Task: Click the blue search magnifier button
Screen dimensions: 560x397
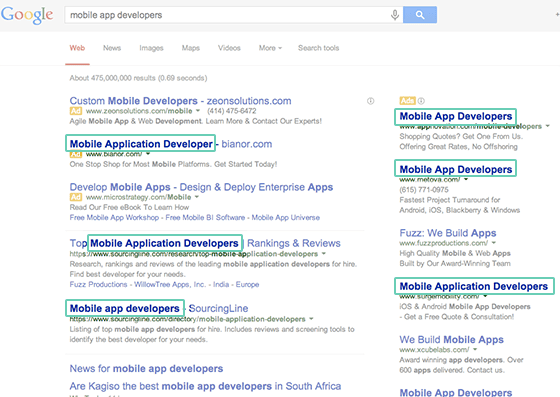Action: (420, 15)
